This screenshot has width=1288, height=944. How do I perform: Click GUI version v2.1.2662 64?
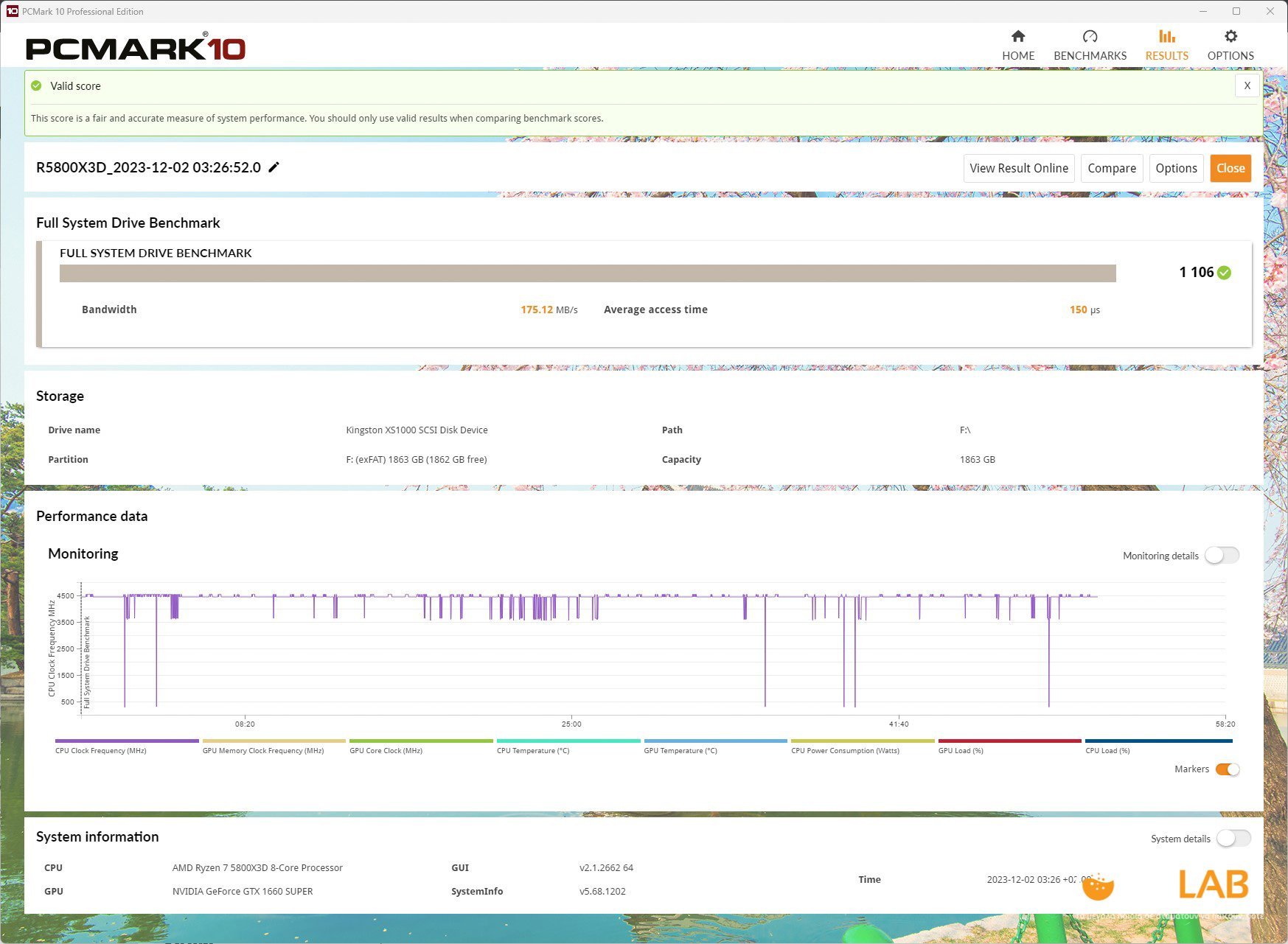click(x=606, y=868)
